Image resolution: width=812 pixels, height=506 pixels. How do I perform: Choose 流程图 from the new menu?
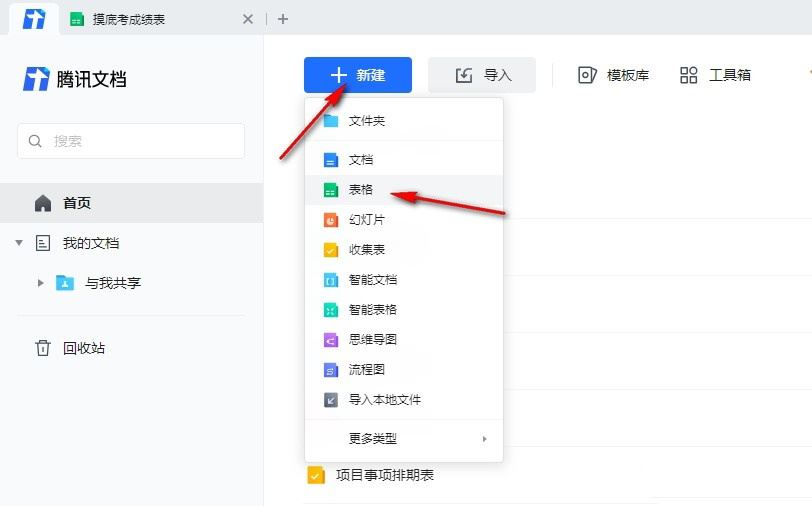point(404,369)
